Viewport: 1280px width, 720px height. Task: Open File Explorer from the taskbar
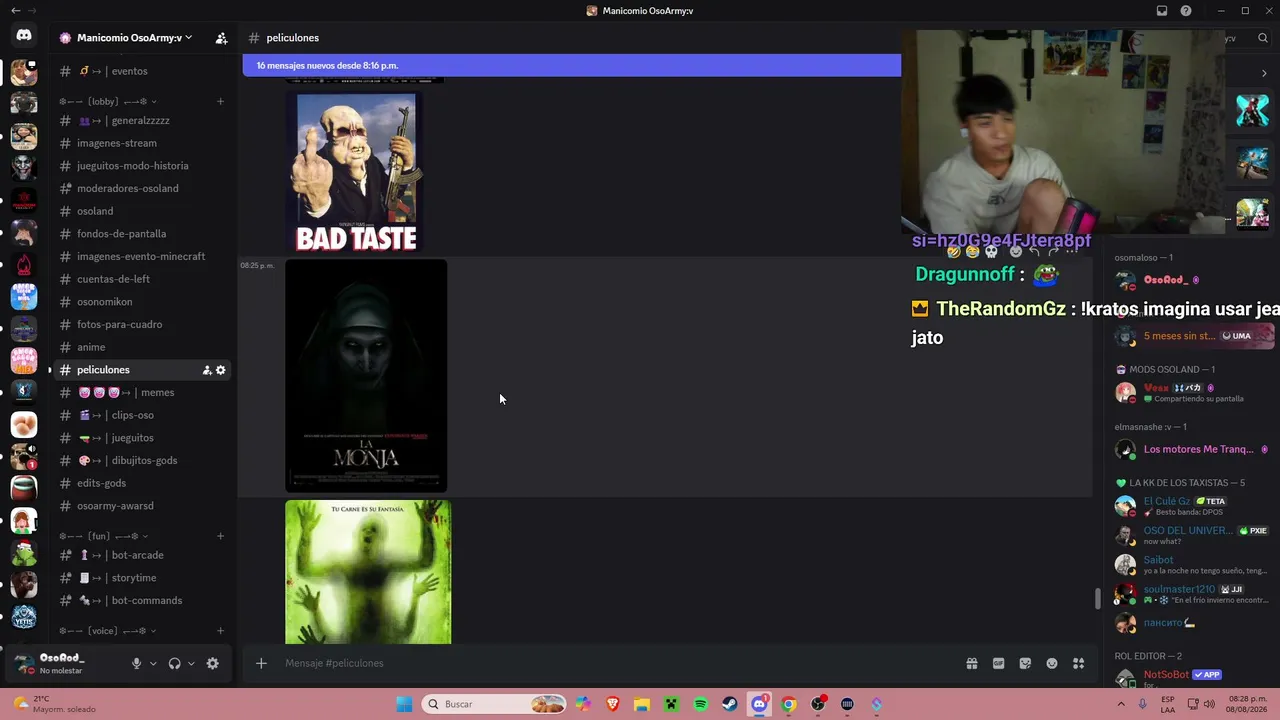tap(641, 704)
